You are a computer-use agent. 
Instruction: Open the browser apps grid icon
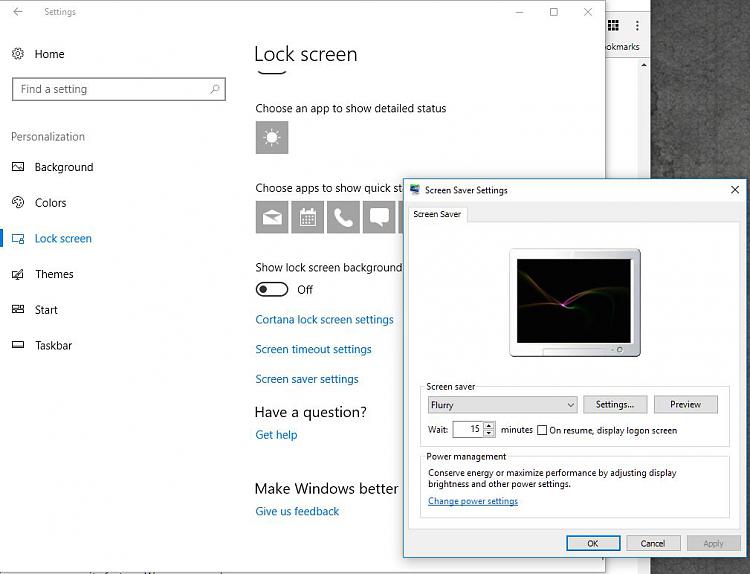(613, 25)
